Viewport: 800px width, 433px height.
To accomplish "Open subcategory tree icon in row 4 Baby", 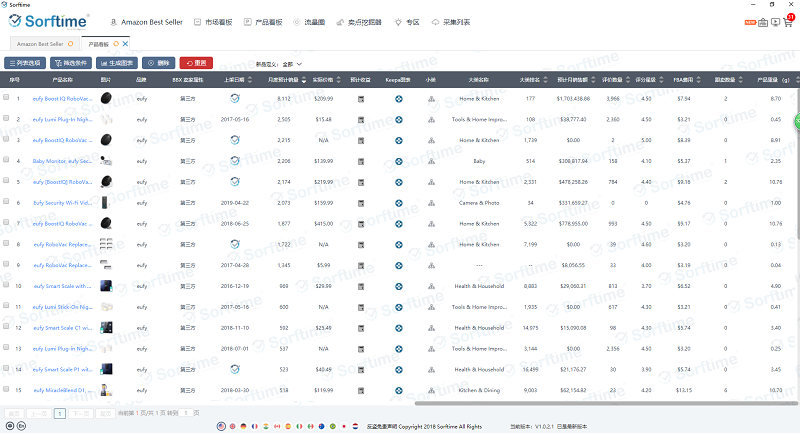I will coord(431,162).
